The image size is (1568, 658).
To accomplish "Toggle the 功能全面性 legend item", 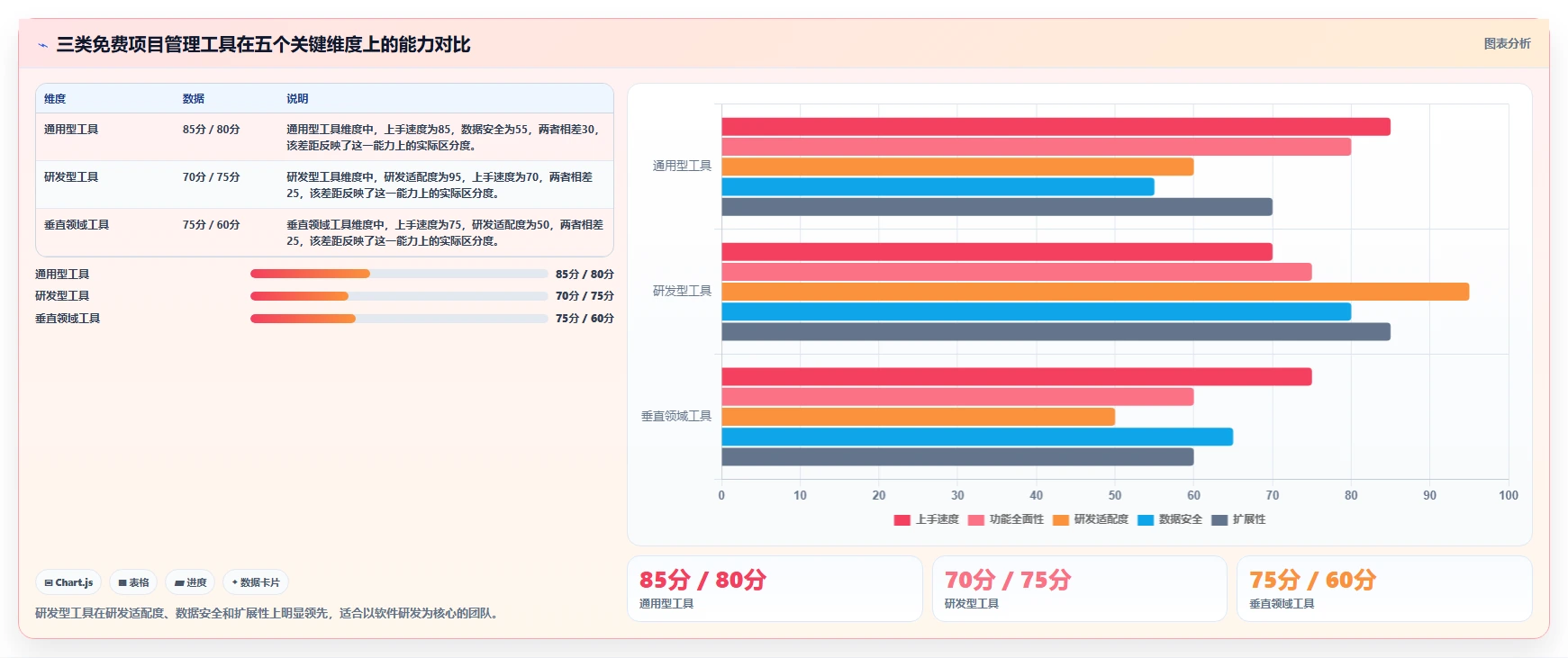I will (1006, 519).
